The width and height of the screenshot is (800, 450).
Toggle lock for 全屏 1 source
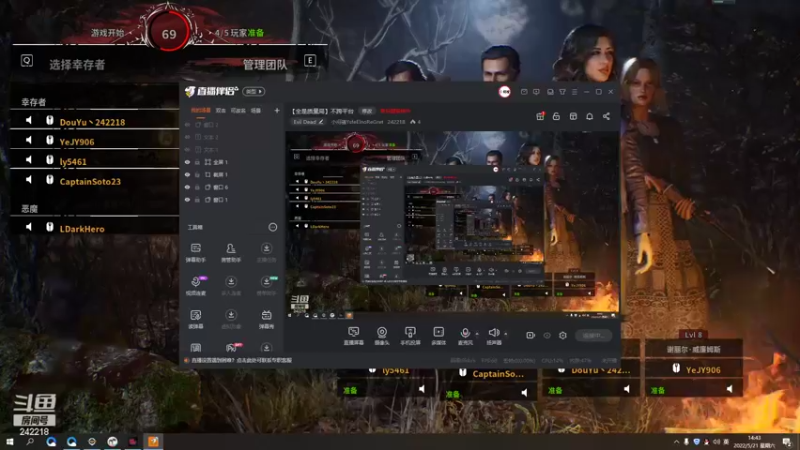pyautogui.click(x=197, y=162)
